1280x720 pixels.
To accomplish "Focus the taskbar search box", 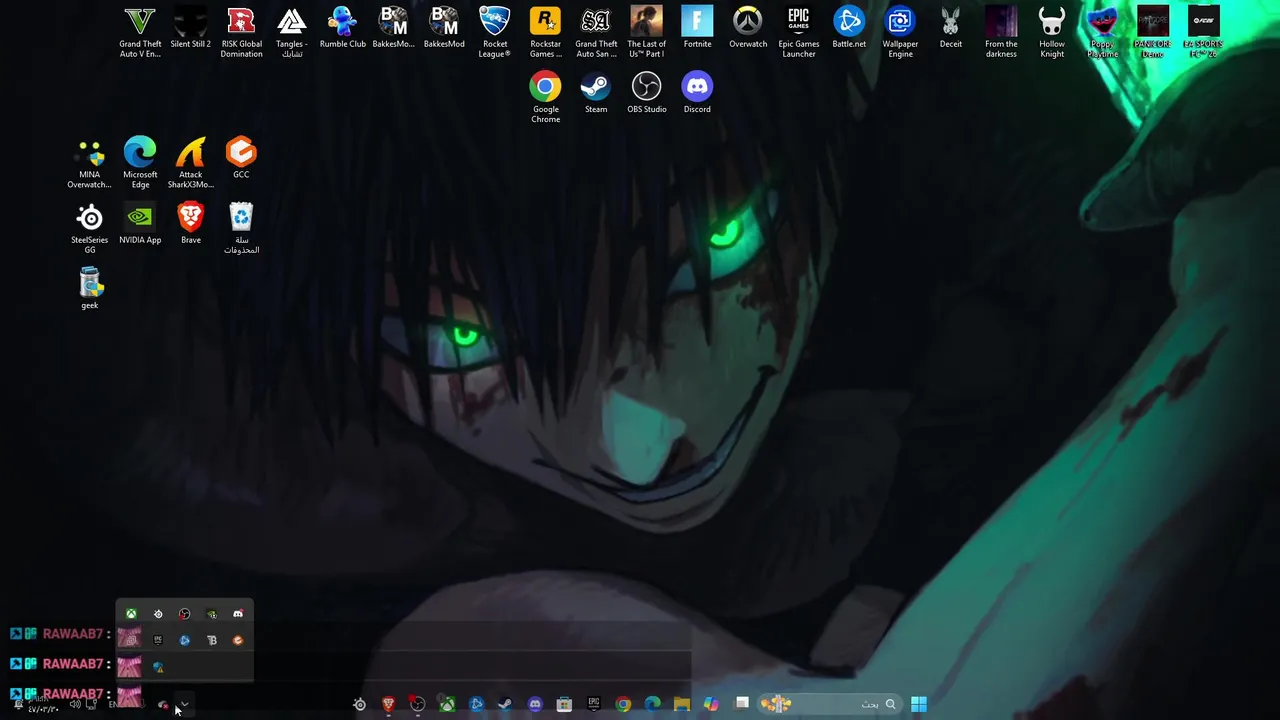I will (x=830, y=704).
